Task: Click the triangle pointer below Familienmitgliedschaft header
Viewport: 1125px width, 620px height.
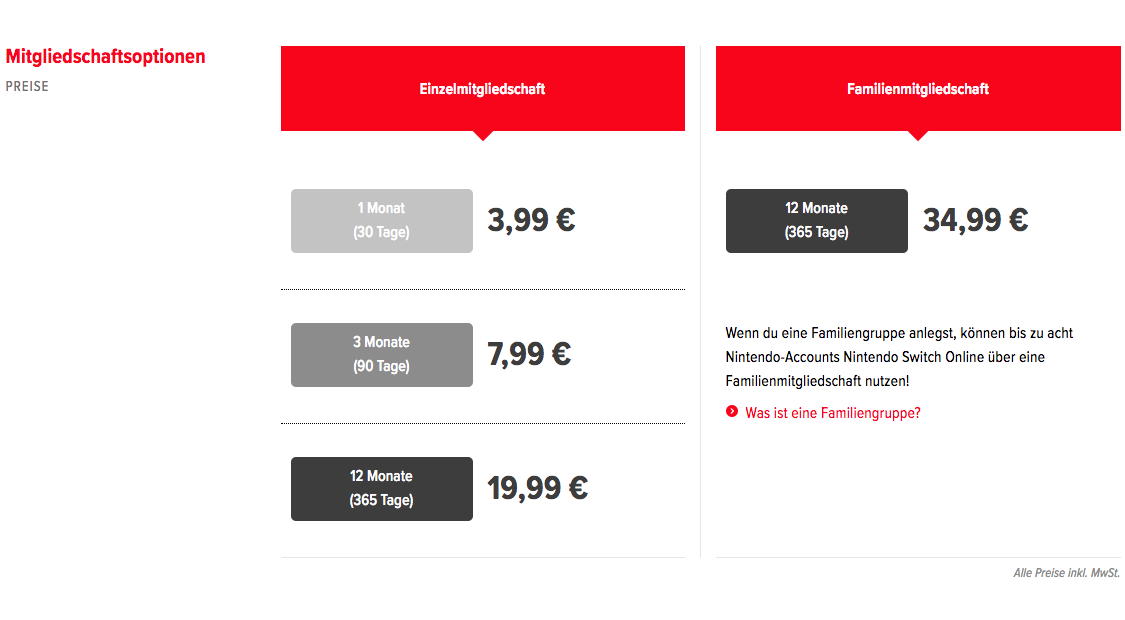Action: [x=918, y=136]
